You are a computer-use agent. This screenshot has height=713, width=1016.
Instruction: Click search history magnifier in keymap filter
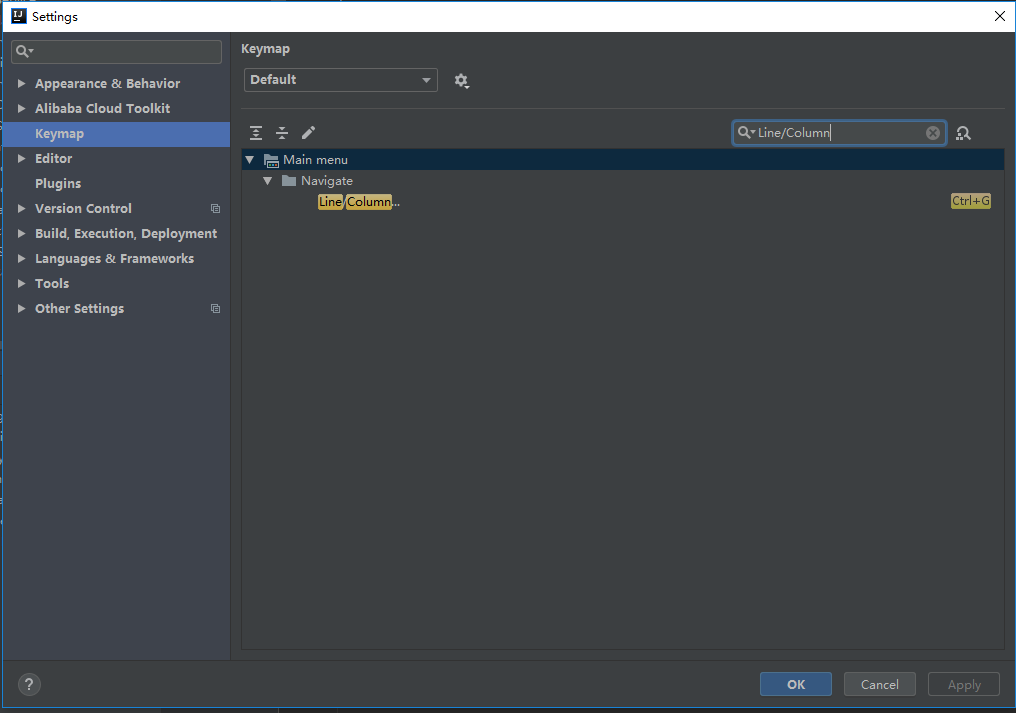[746, 132]
